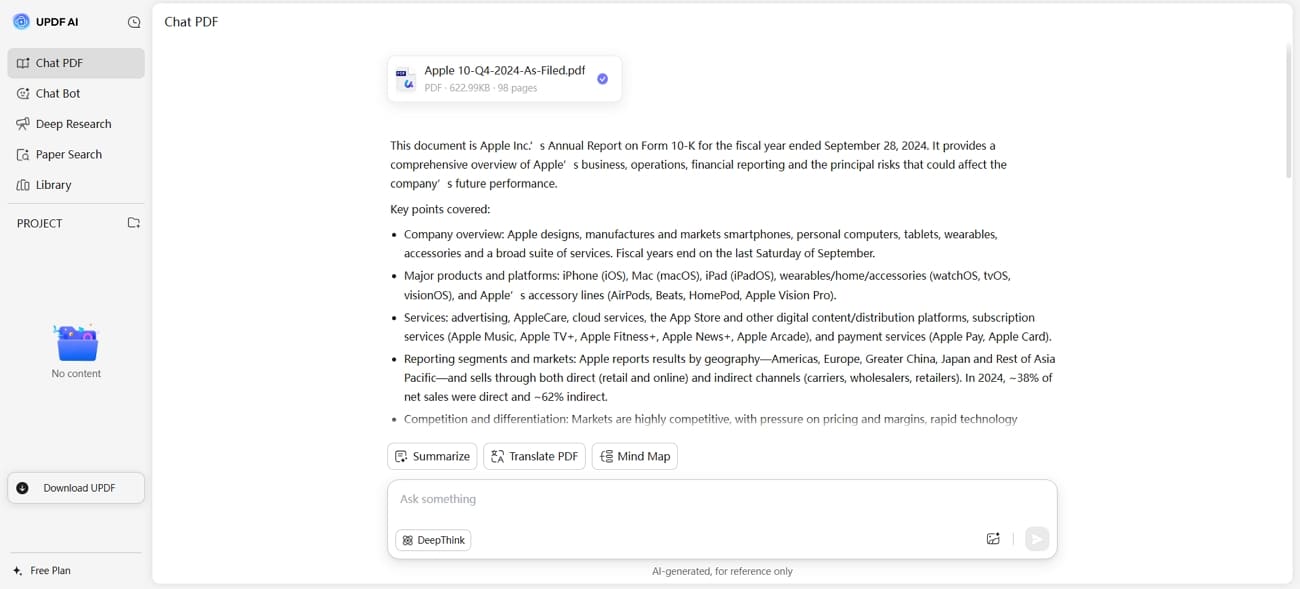This screenshot has width=1300, height=589.
Task: Go to Paper Search
Action: (x=76, y=154)
